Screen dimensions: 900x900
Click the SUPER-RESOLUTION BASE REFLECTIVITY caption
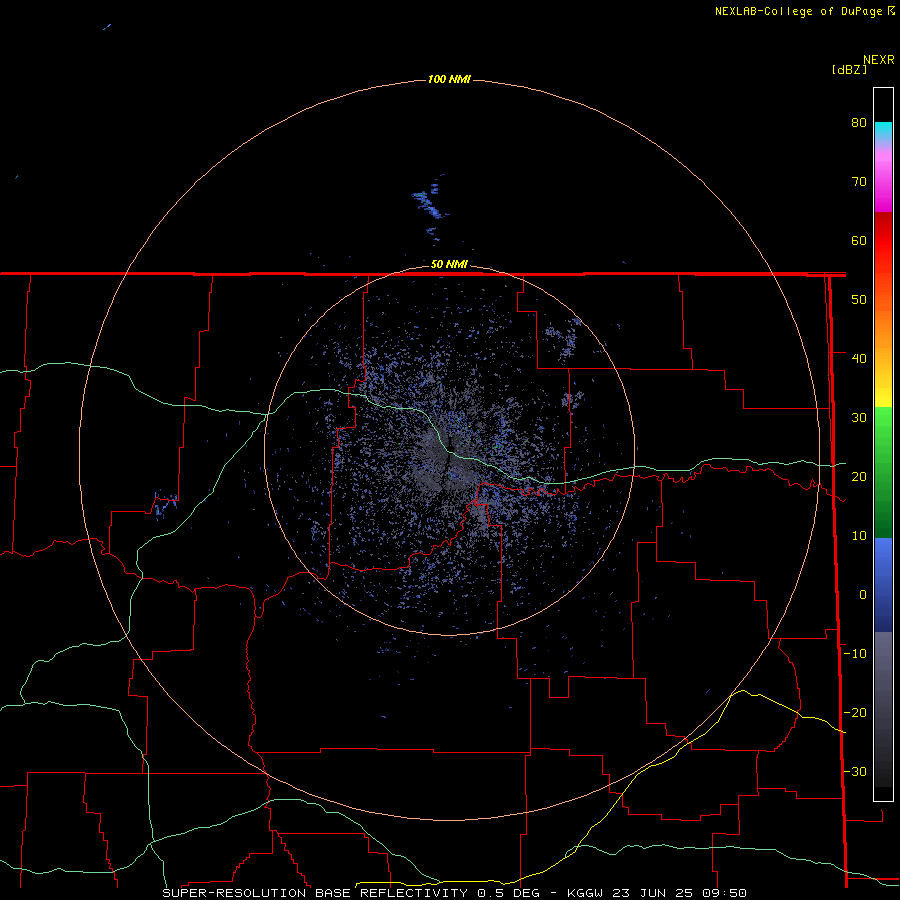(x=315, y=893)
